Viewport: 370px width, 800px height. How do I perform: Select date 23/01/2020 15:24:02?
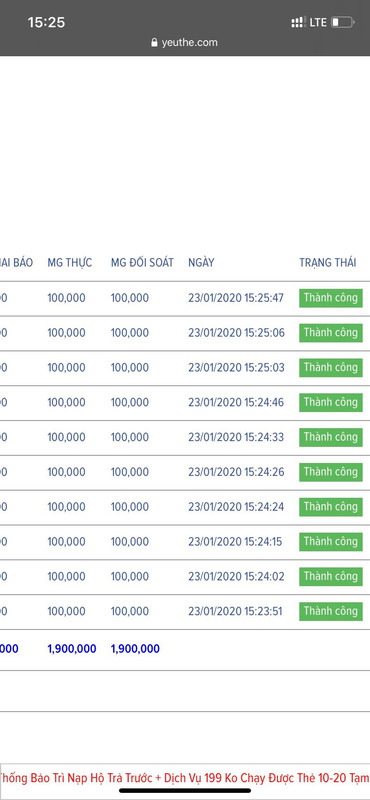coord(236,577)
